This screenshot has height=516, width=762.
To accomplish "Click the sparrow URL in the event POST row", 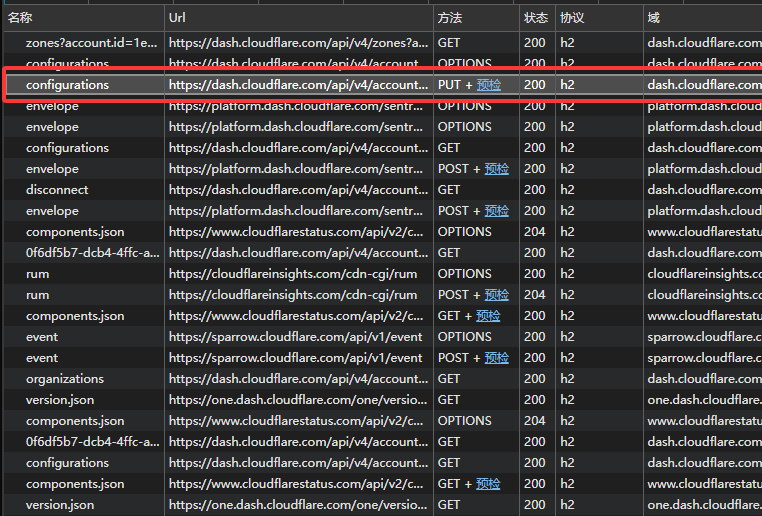I will coord(295,358).
